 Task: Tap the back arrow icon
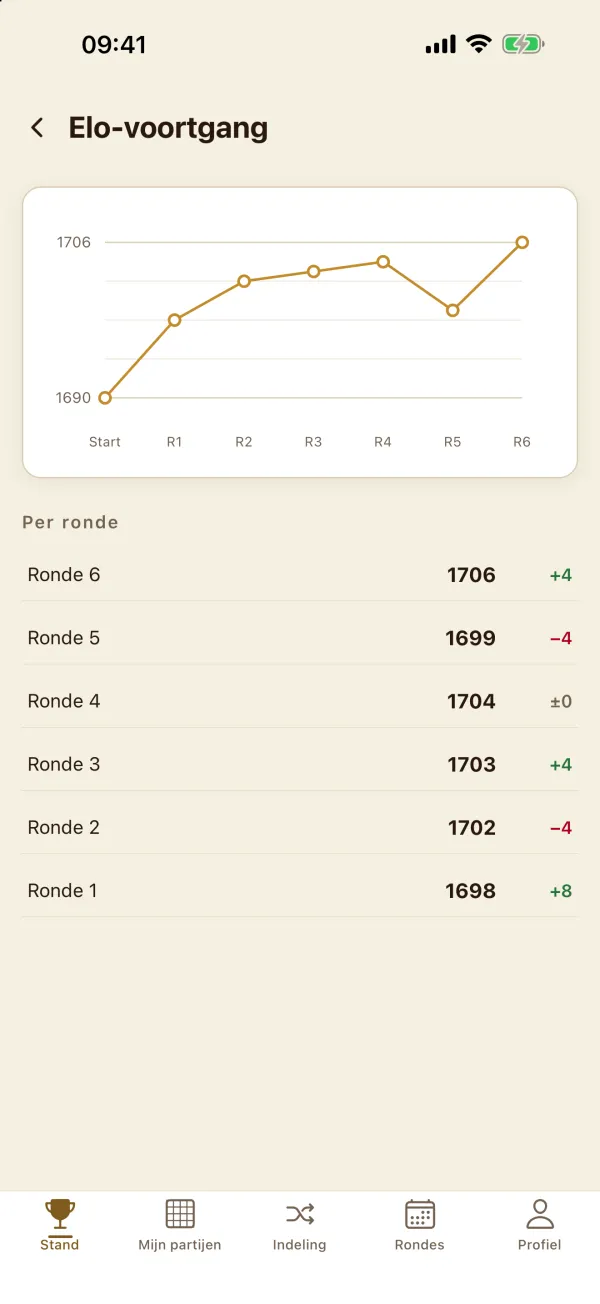[37, 128]
